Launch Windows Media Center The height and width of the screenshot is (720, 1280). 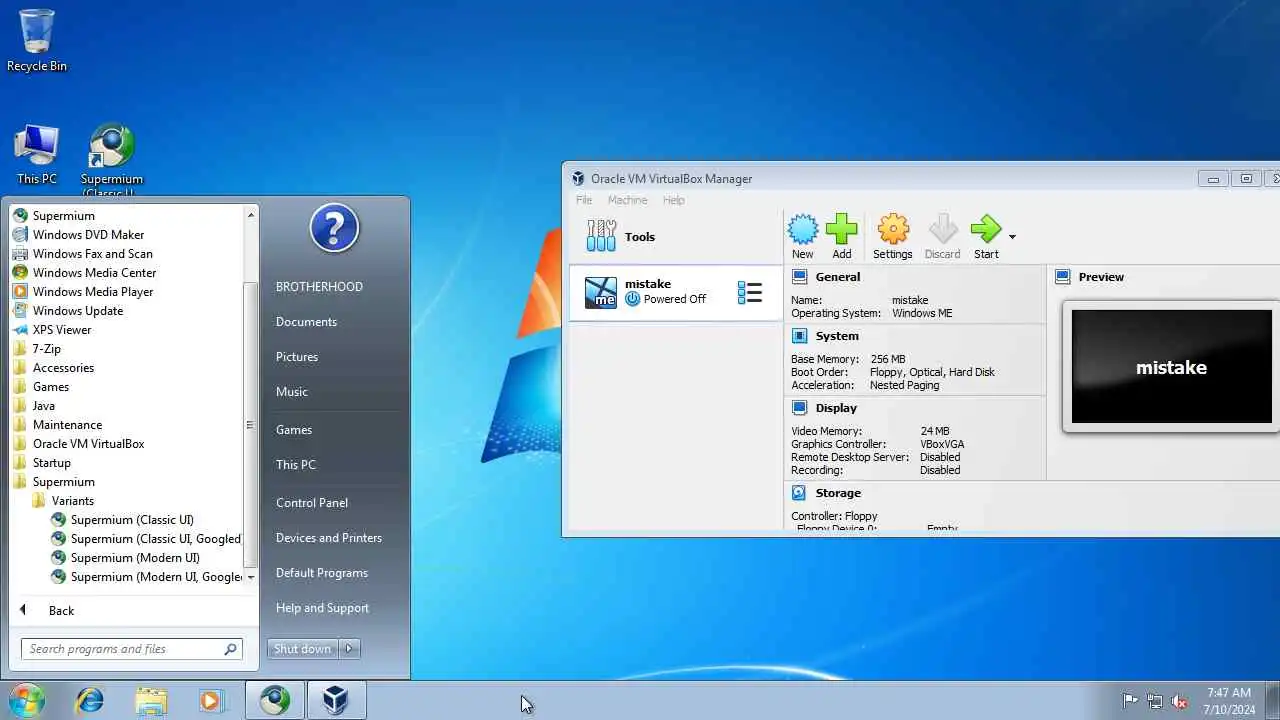(x=94, y=272)
